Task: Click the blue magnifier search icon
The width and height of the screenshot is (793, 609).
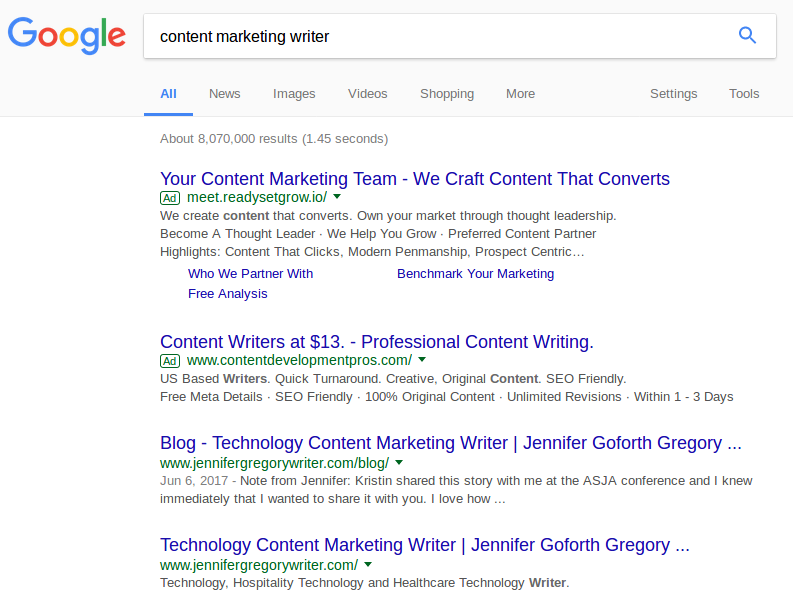Action: [x=747, y=35]
